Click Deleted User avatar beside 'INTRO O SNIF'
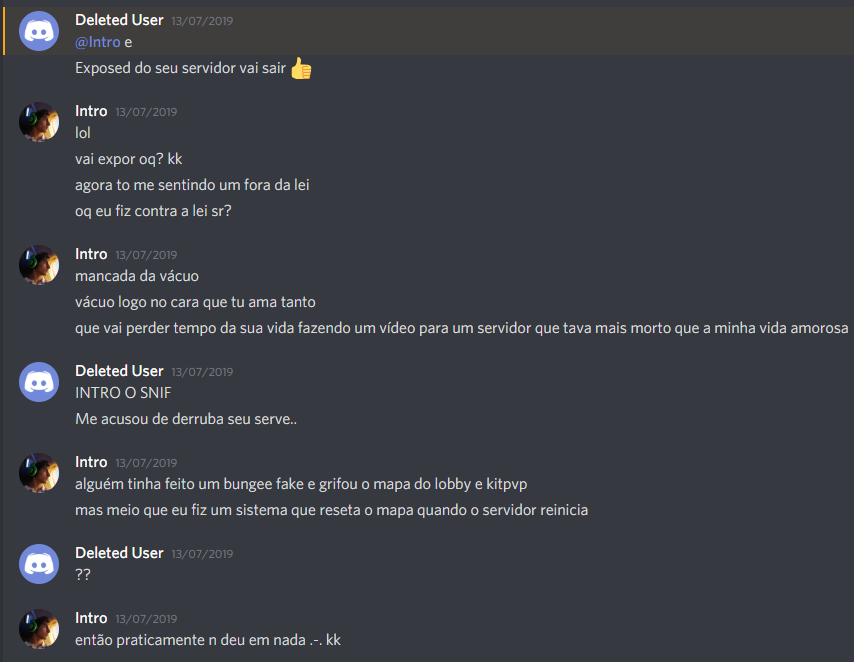Screen dimensions: 854x662 pyautogui.click(x=39, y=382)
